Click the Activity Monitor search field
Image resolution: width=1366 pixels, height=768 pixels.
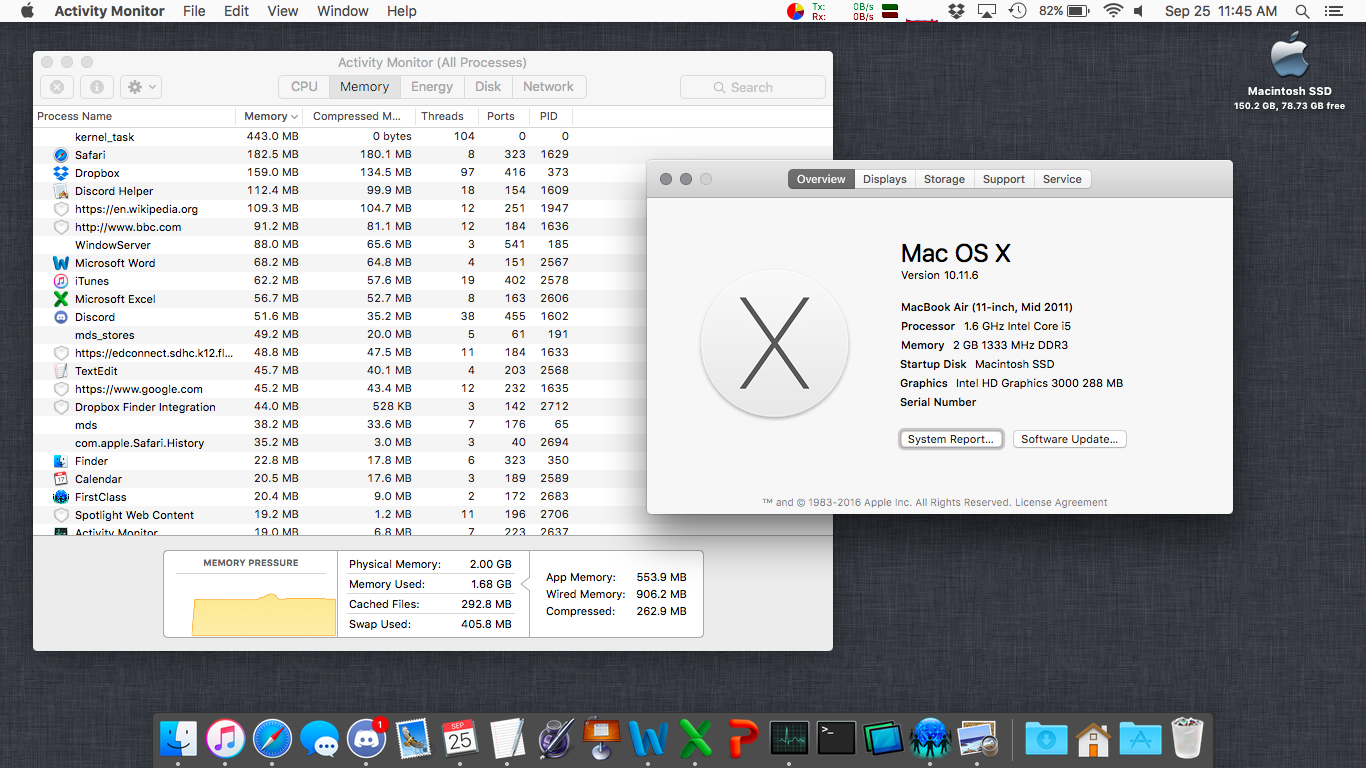pos(753,87)
